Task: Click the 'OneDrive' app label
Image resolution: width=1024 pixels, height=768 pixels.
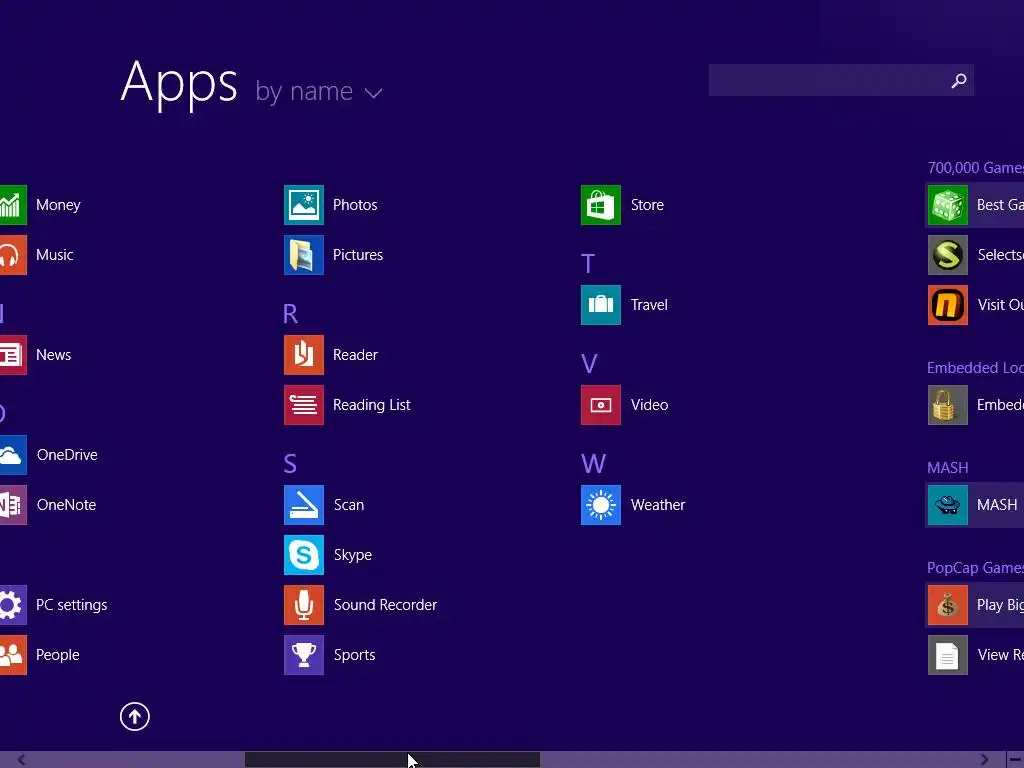Action: [67, 455]
